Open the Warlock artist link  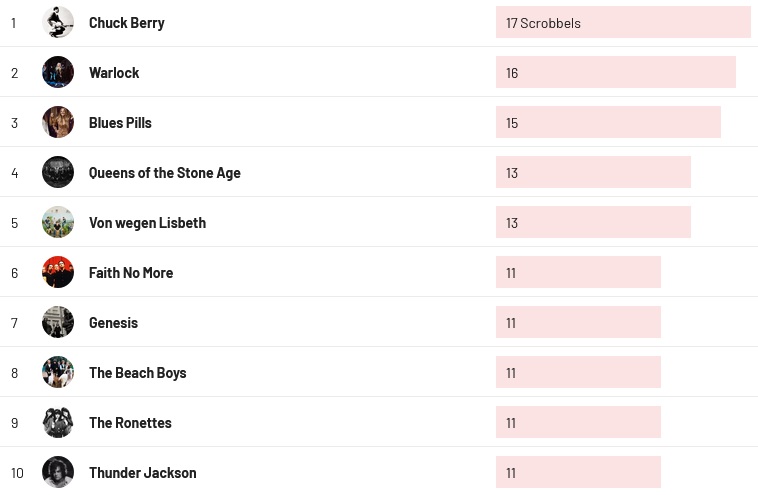[114, 73]
